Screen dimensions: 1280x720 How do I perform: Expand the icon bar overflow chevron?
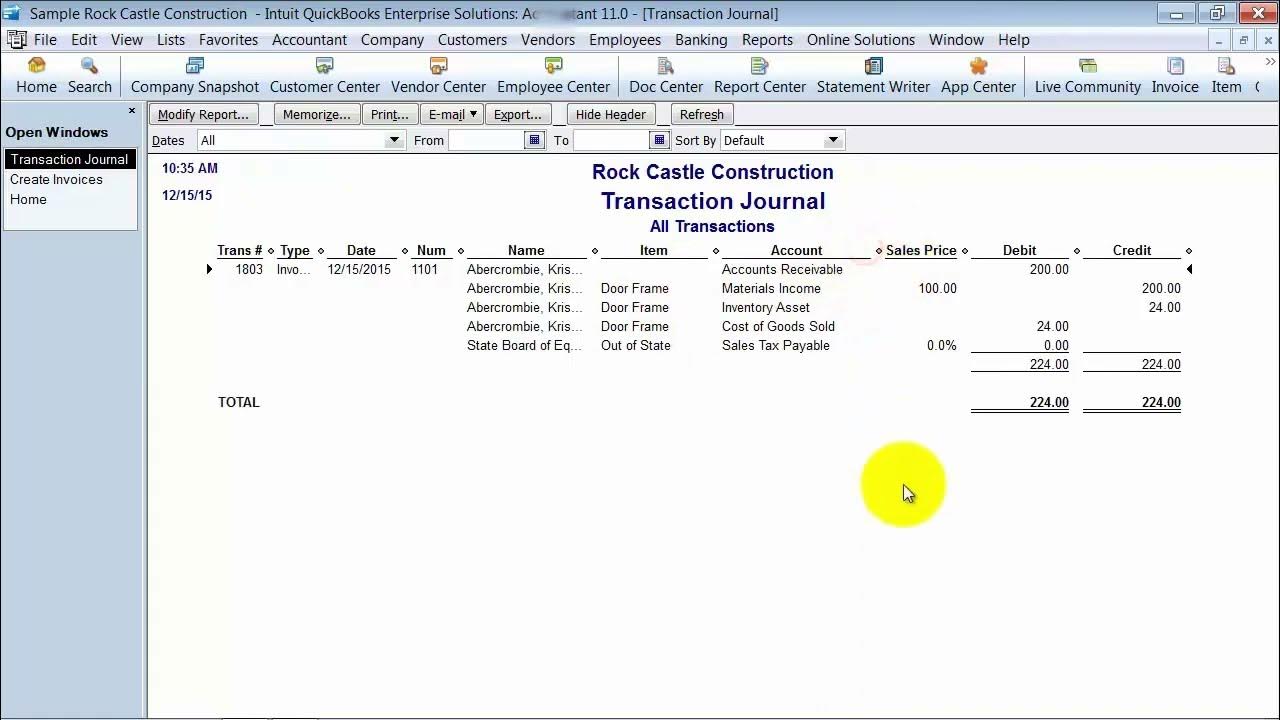coord(1270,63)
